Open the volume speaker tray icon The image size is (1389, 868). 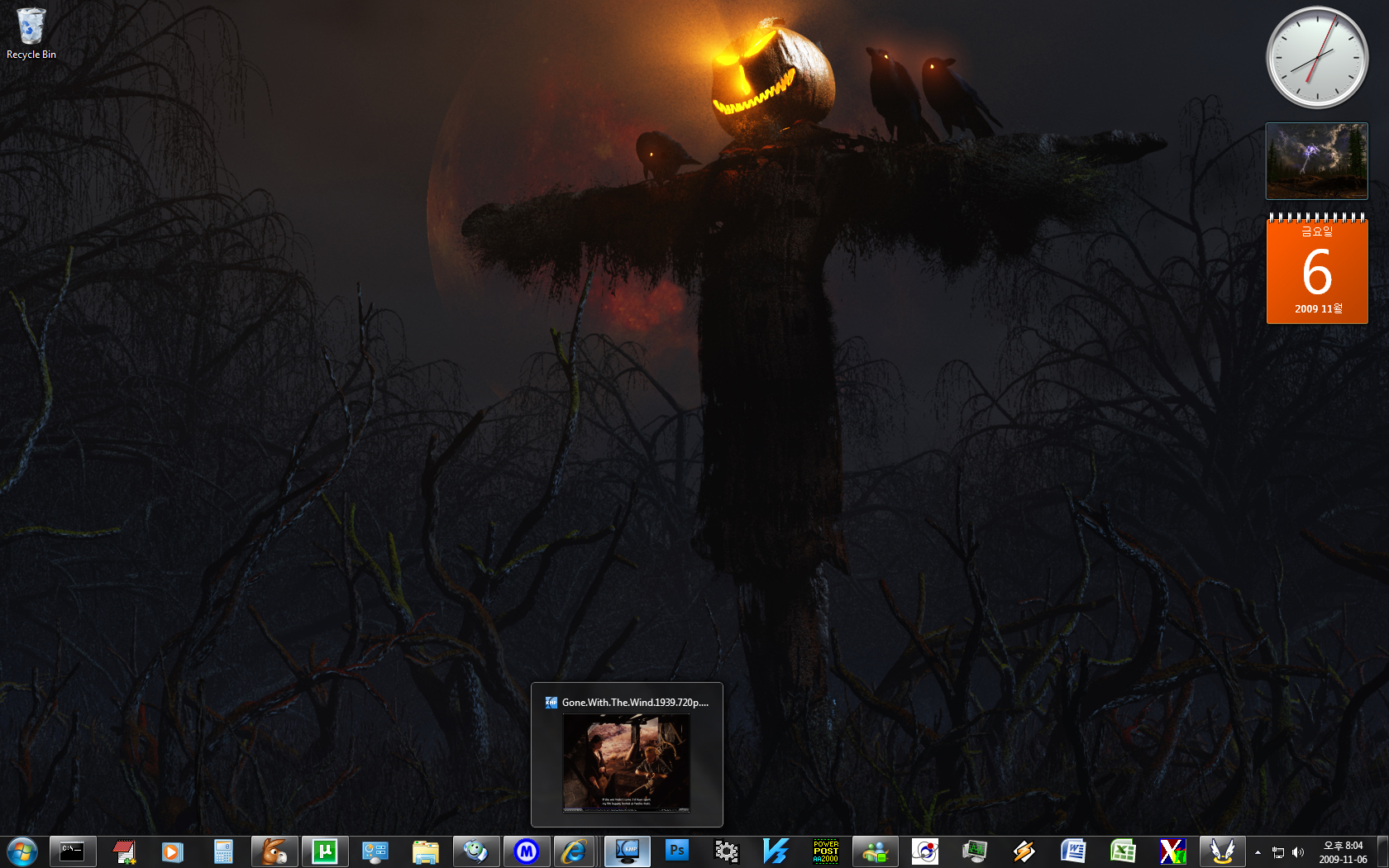[1298, 852]
